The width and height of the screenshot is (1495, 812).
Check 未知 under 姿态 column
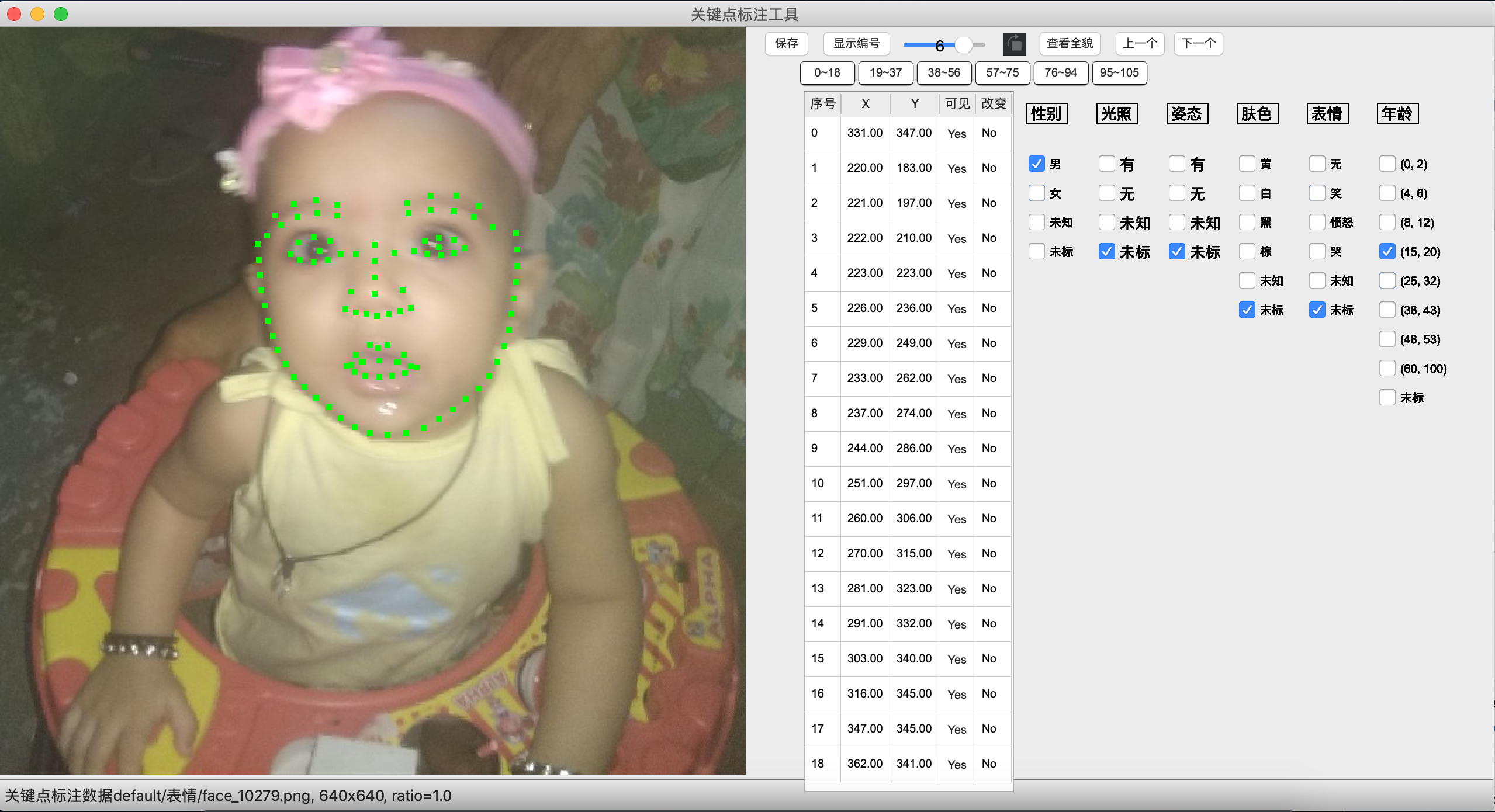click(x=1176, y=222)
